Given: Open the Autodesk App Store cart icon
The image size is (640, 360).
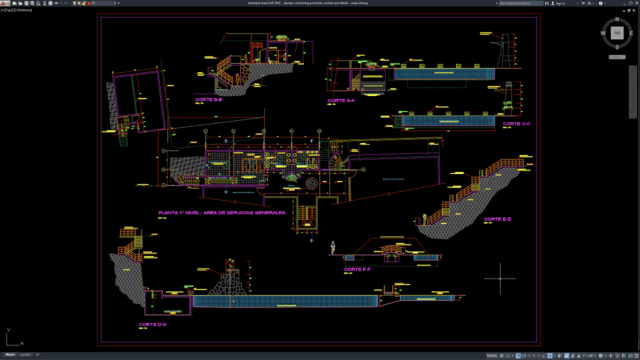Looking at the screenshot, I should click(583, 3).
